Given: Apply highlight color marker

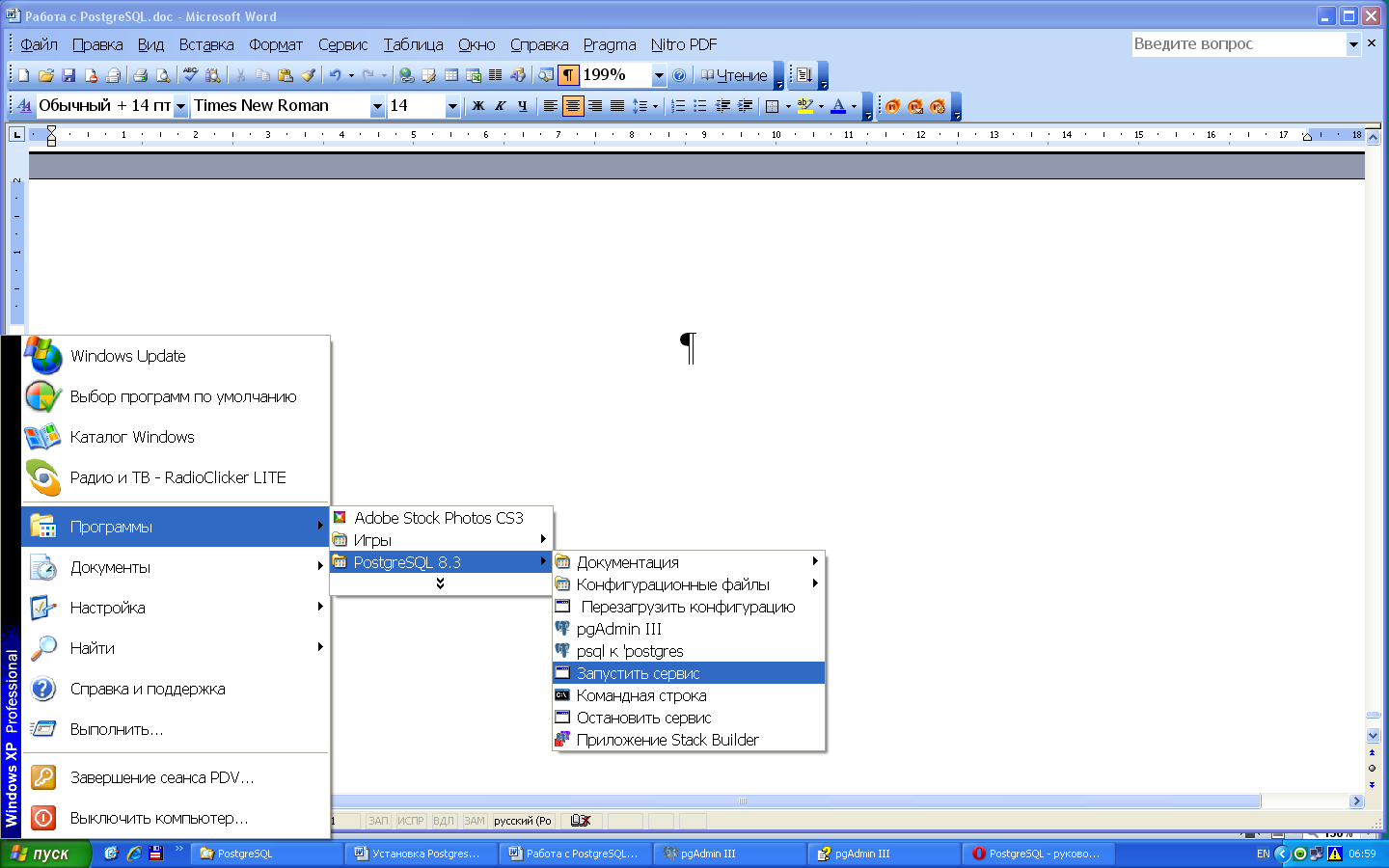Looking at the screenshot, I should [x=805, y=106].
